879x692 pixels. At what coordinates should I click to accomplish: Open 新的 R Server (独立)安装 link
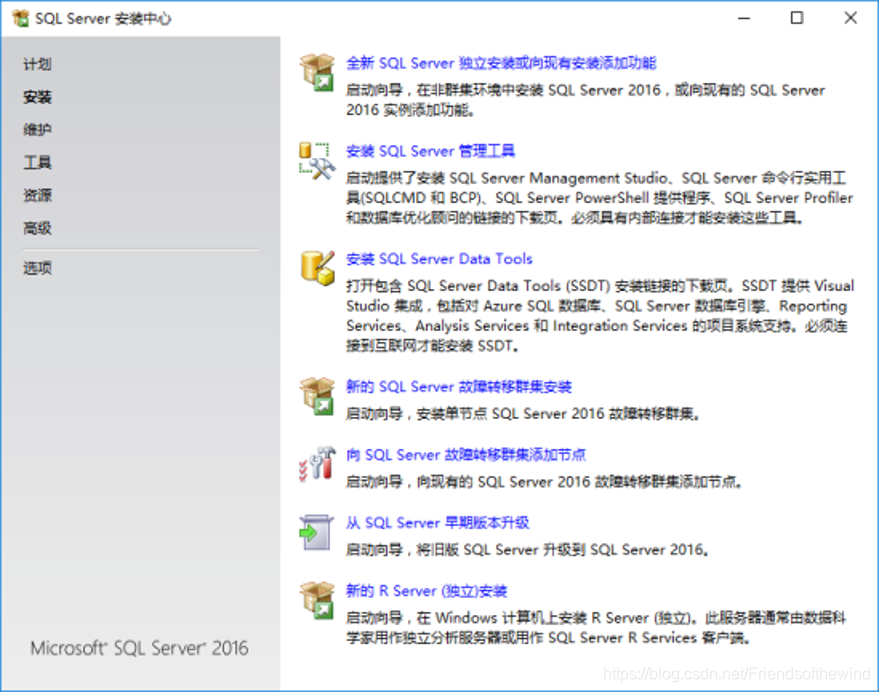(x=426, y=590)
